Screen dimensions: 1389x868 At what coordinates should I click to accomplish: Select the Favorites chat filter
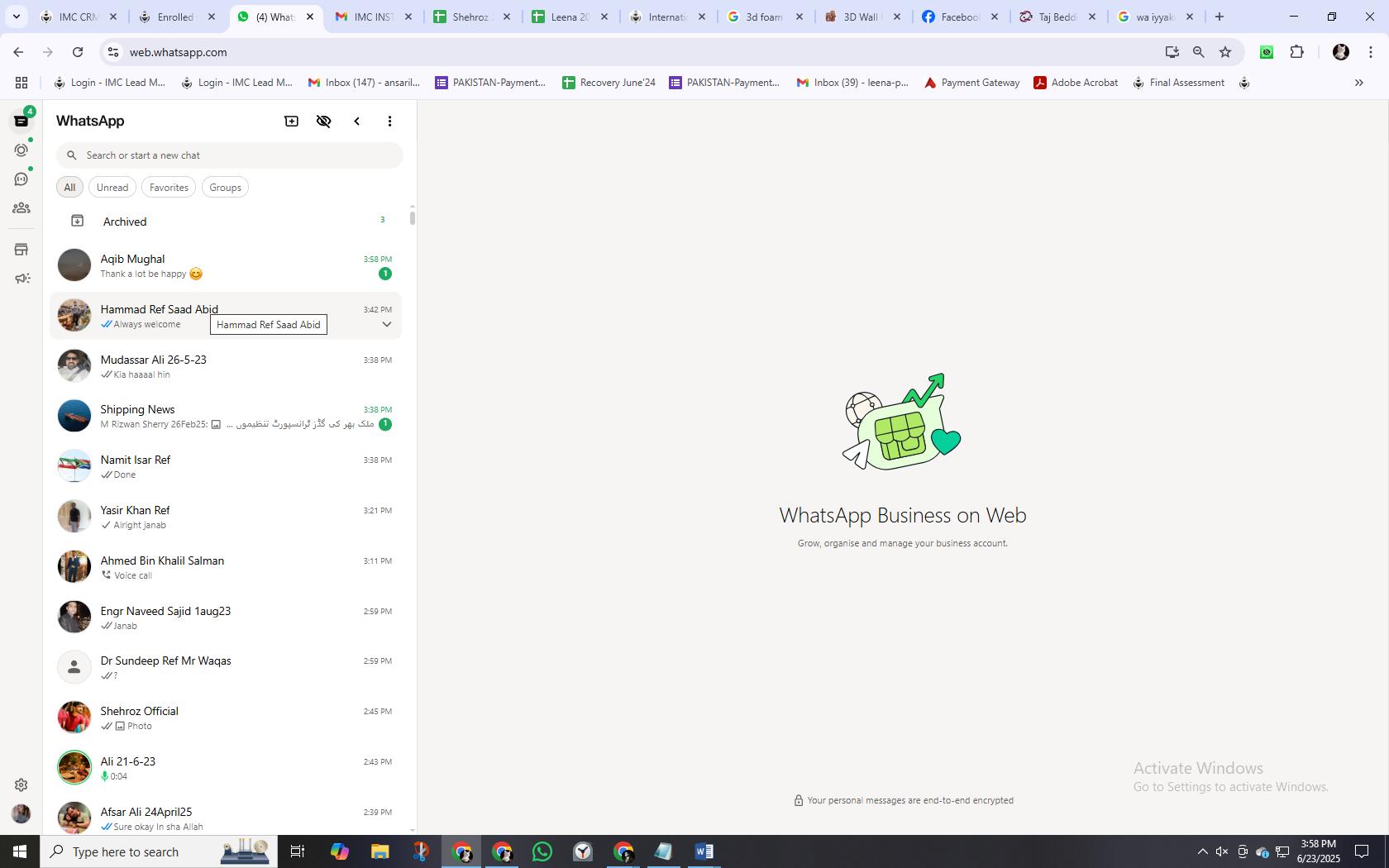click(169, 188)
